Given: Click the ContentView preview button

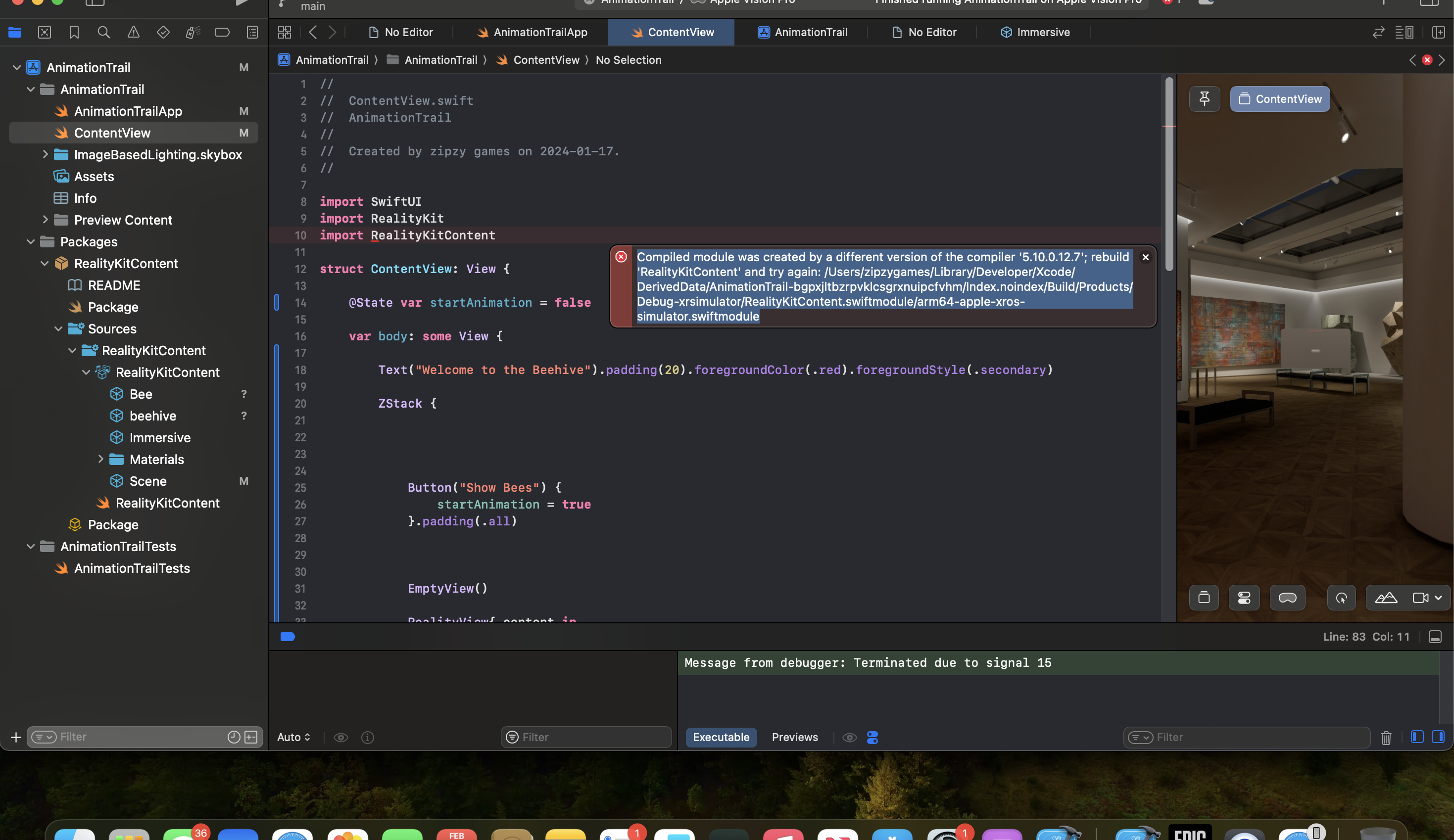Looking at the screenshot, I should tap(1280, 98).
